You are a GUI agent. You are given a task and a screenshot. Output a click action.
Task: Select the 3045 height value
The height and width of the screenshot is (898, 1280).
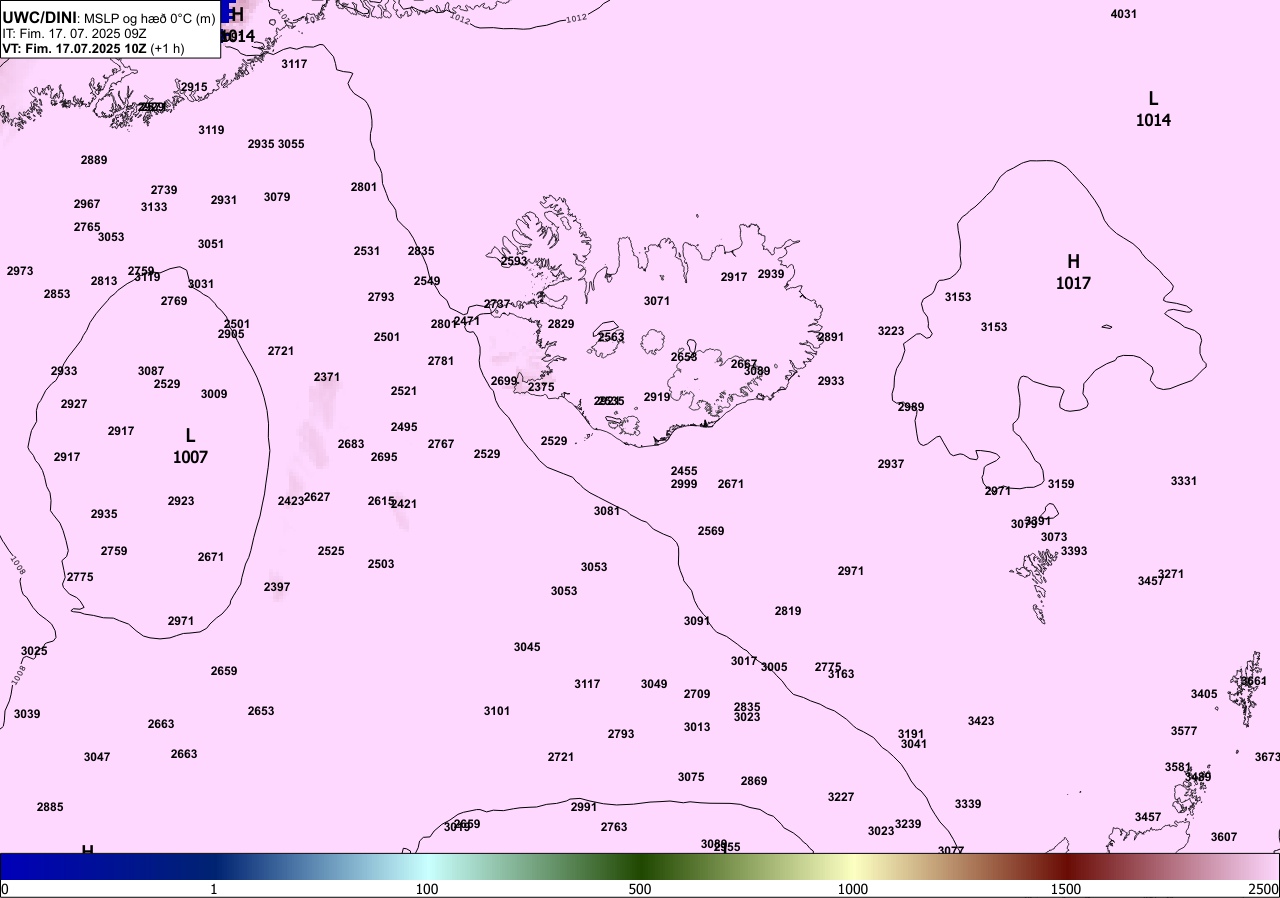click(527, 647)
